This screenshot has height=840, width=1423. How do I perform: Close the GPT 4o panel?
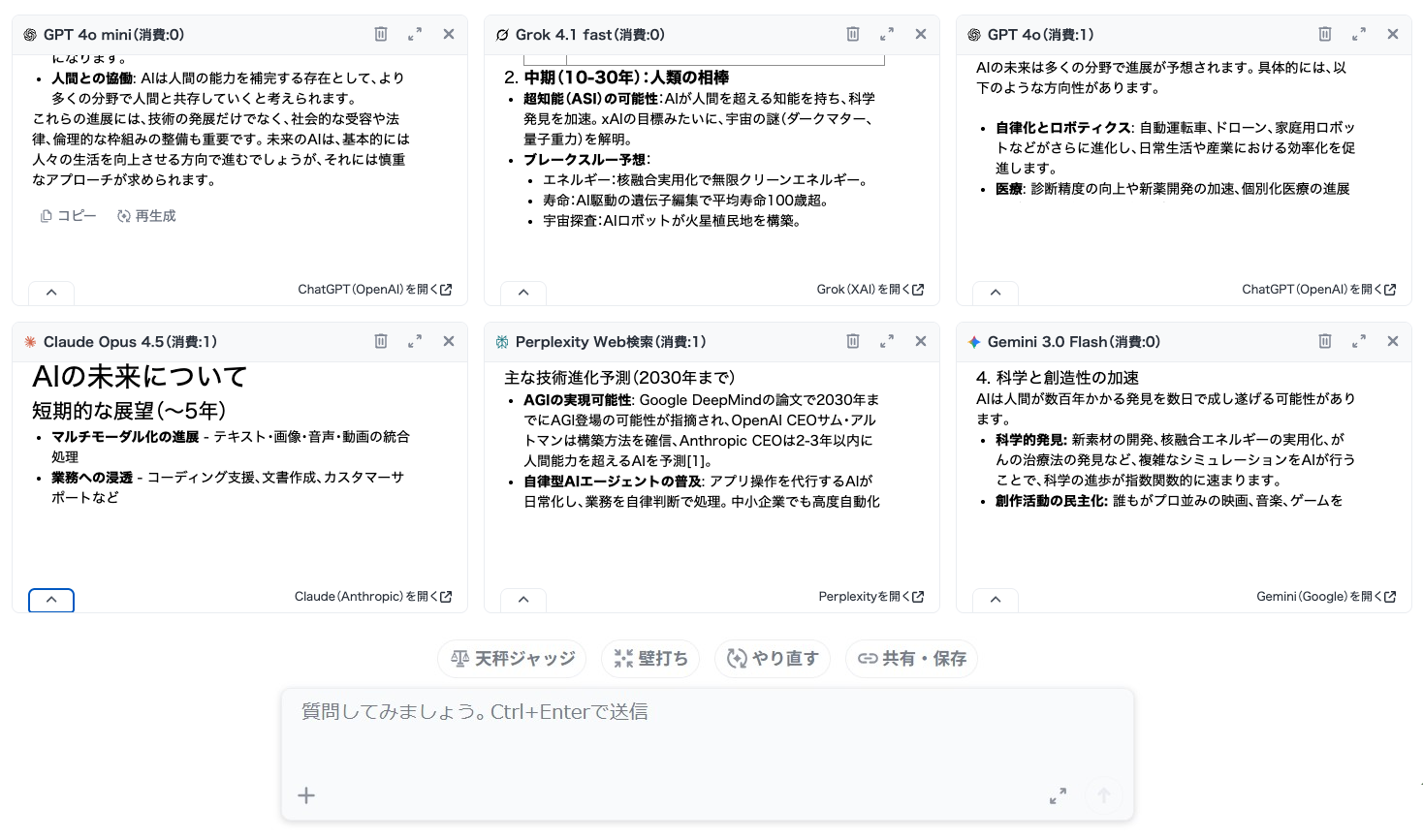(1393, 34)
